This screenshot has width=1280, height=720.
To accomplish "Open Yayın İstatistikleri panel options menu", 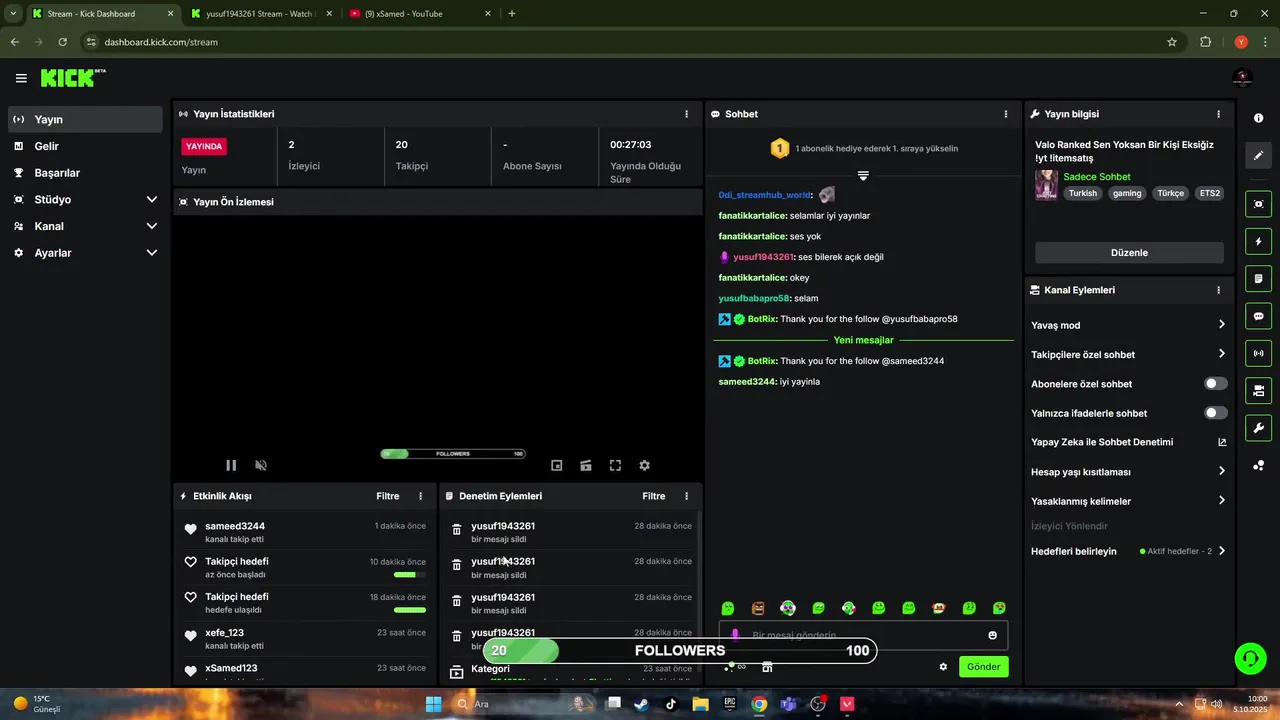I will click(x=686, y=114).
